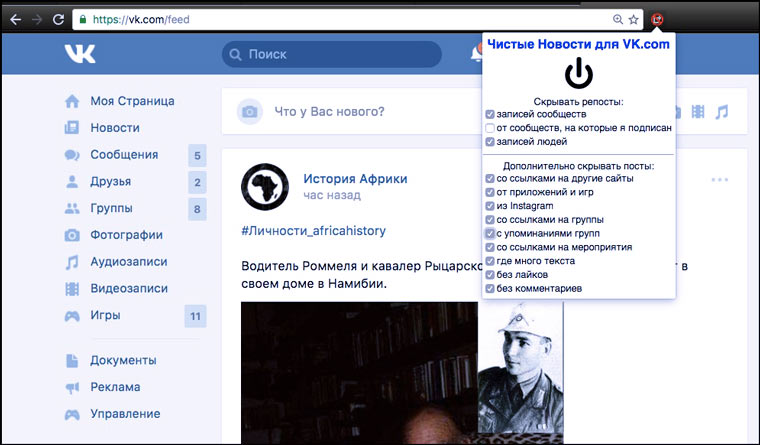Go back with the browser back arrow
The width and height of the screenshot is (760, 445).
16,19
